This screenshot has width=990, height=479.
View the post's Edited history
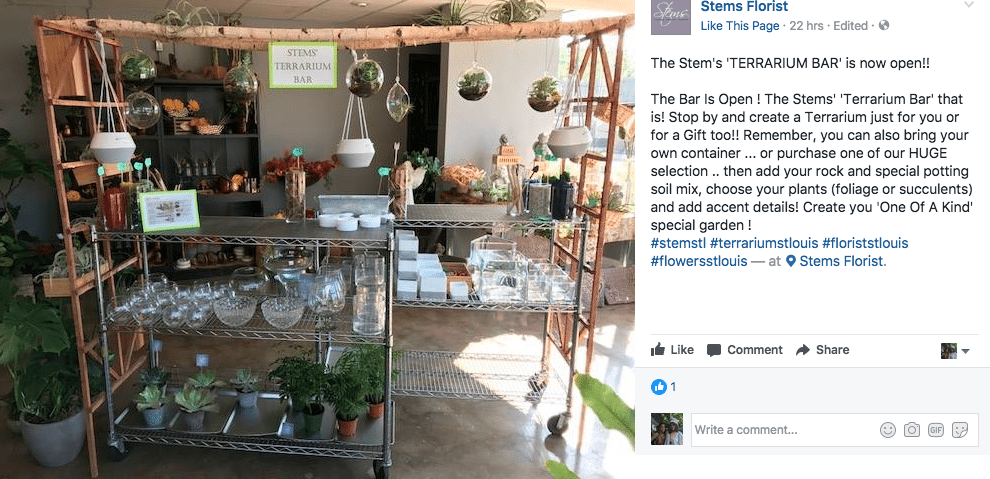tap(850, 26)
